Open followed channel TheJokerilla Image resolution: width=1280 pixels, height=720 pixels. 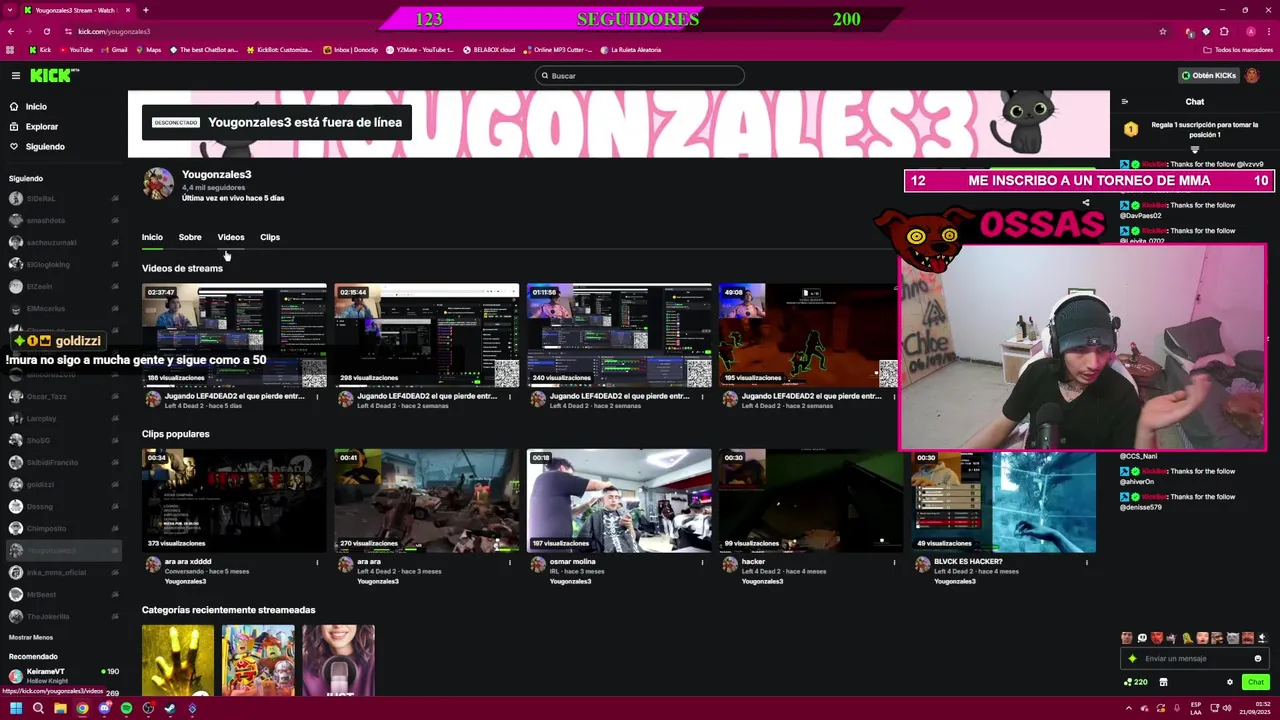tap(62, 617)
